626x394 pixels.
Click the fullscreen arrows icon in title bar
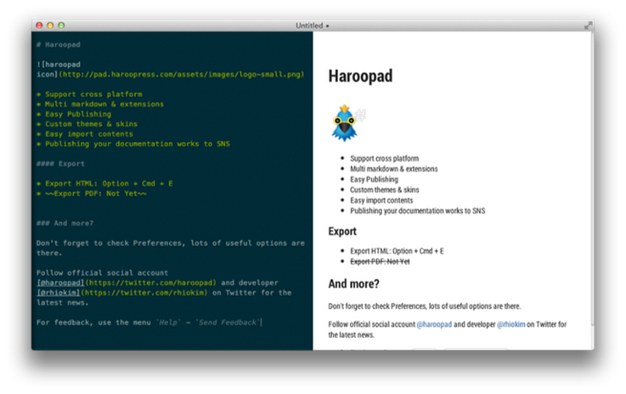tap(588, 26)
